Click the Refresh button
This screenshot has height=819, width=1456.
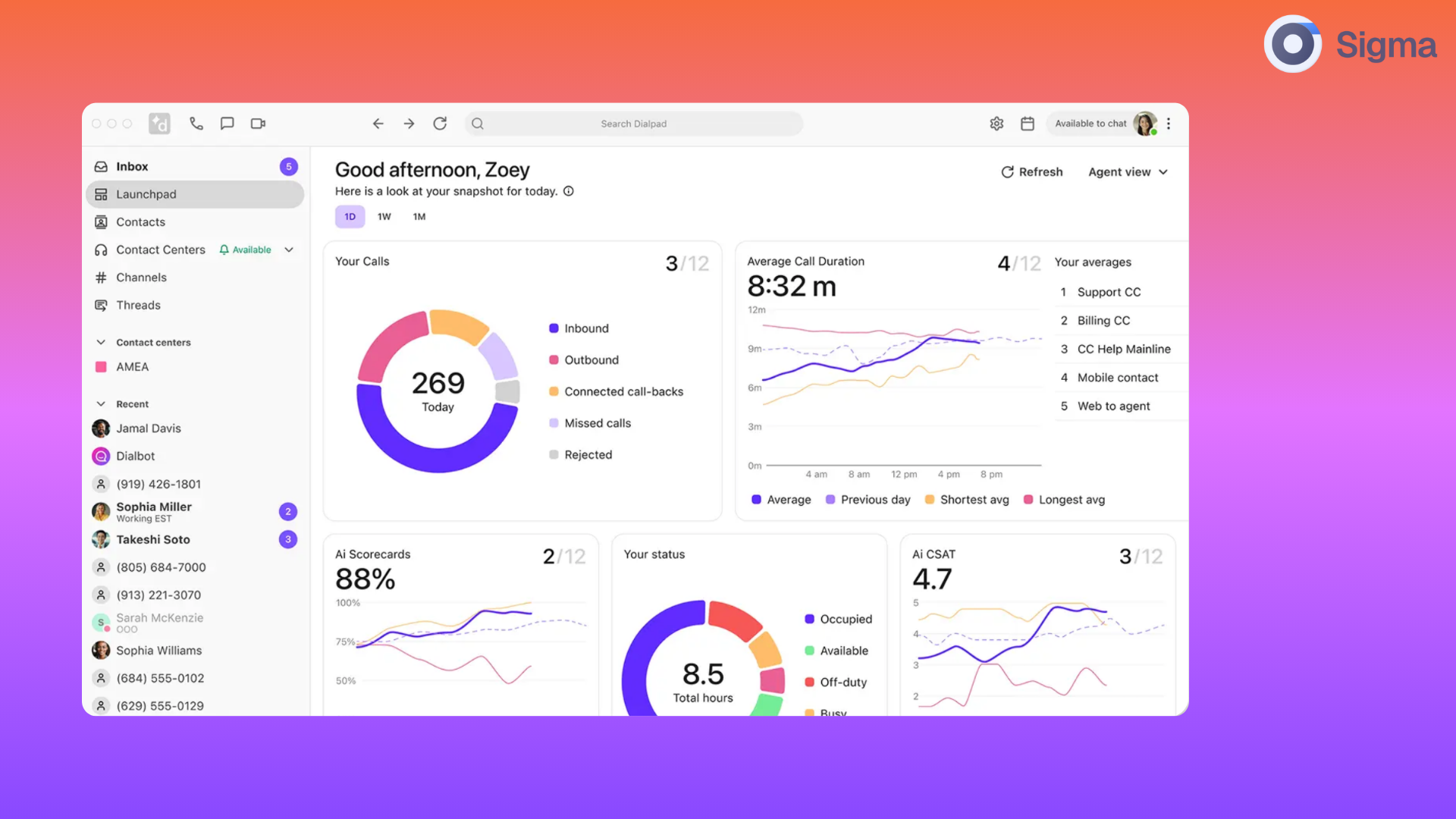1032,172
